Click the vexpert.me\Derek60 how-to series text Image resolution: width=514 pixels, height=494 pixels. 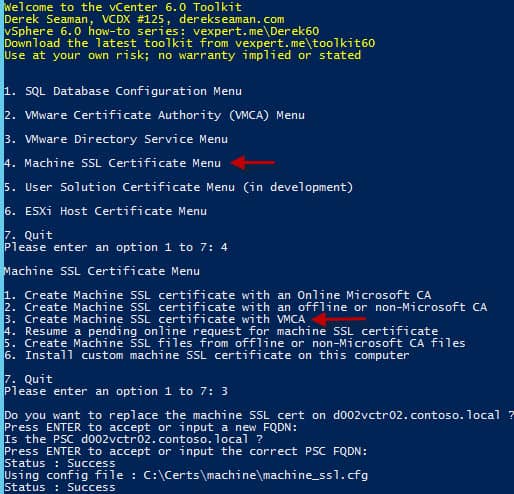(x=256, y=31)
